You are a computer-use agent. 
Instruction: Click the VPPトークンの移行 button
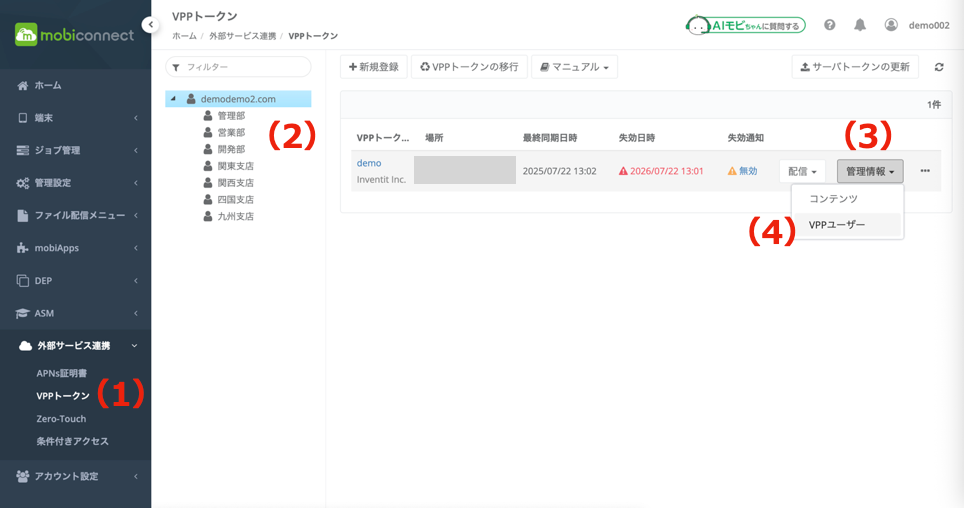(x=469, y=67)
